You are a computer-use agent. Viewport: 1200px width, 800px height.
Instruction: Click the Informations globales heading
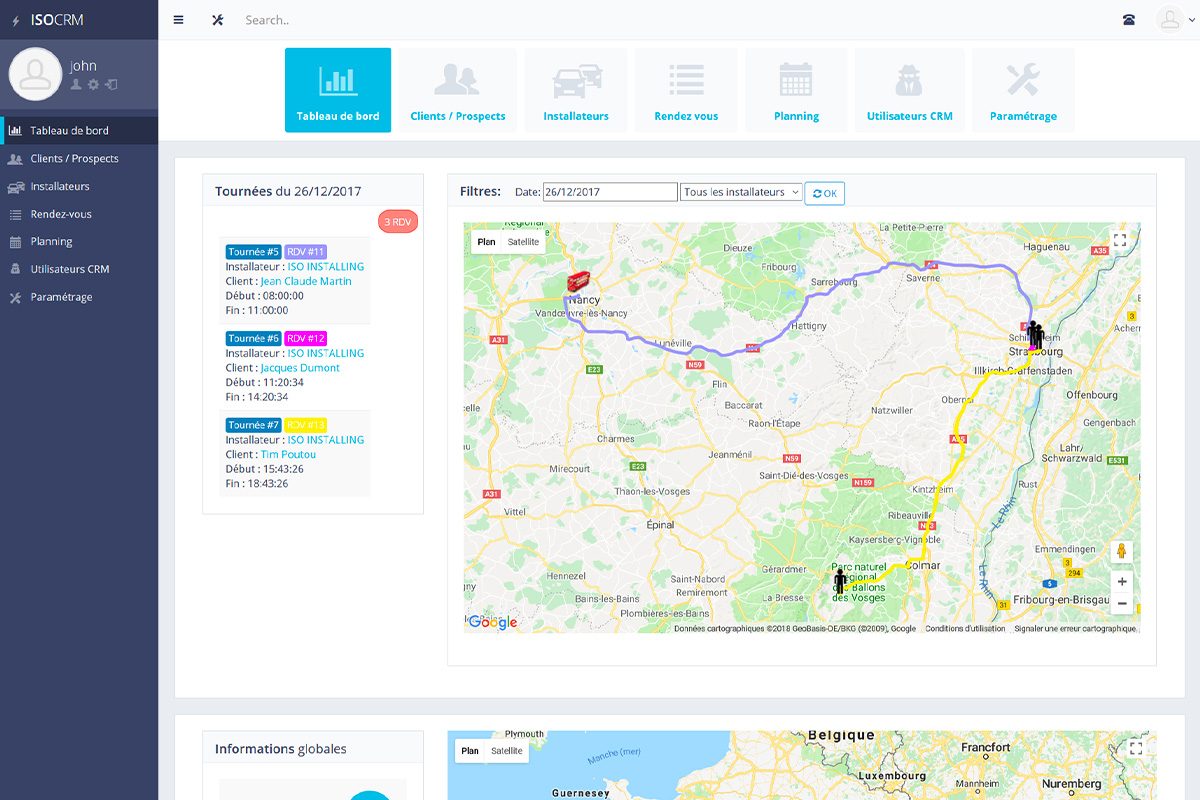click(281, 749)
